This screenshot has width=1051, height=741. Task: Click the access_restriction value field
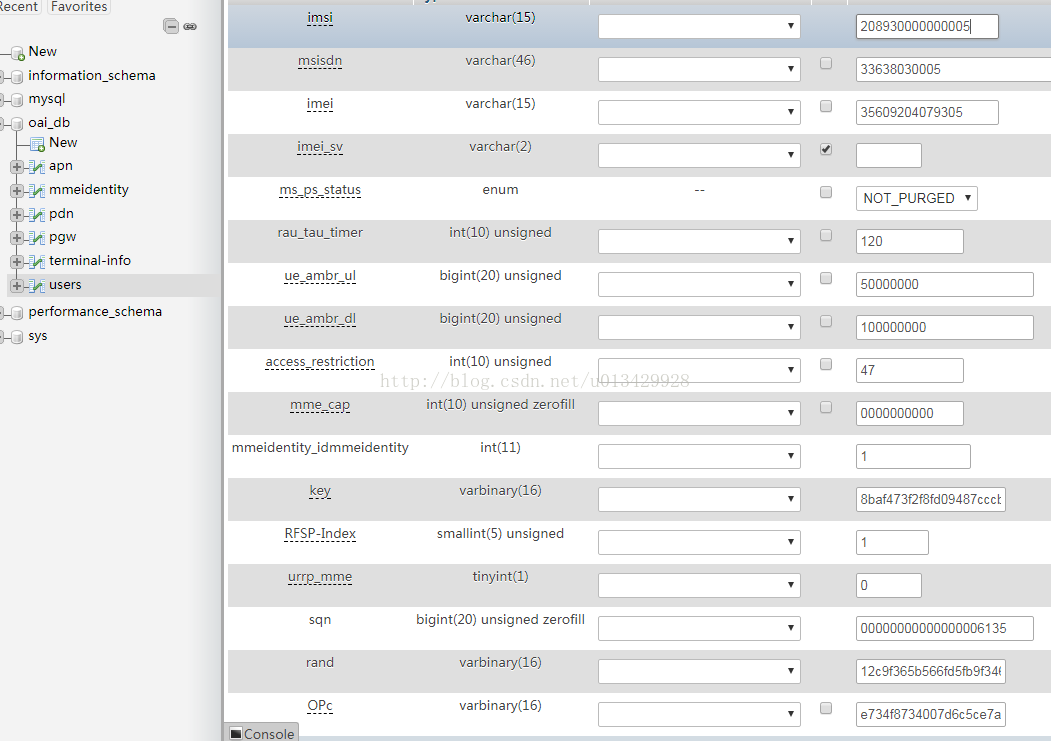910,370
